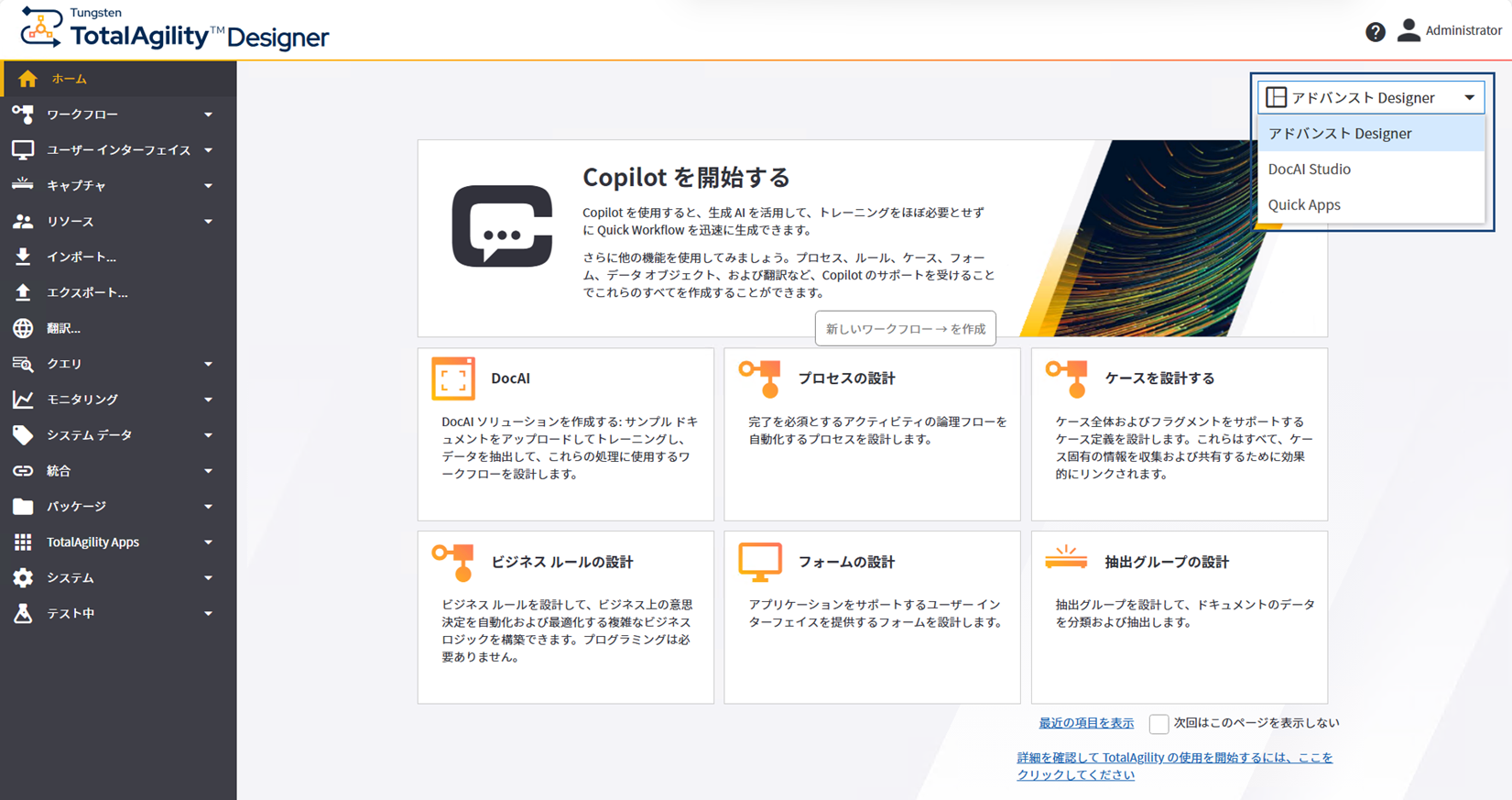Expand the ユーザー インターフェイス menu arrow
1512x800 pixels.
[x=209, y=150]
